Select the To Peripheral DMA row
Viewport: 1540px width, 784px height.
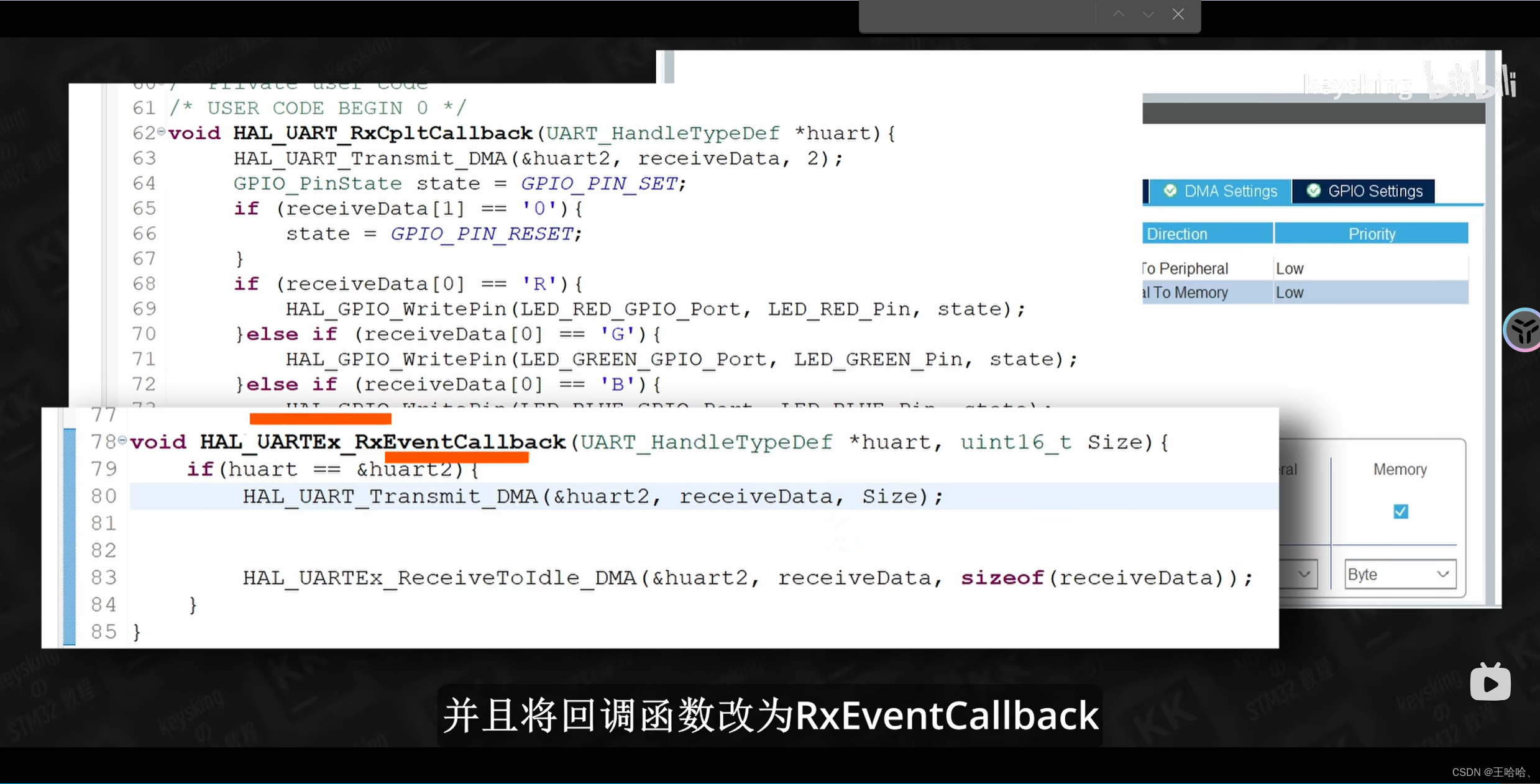tap(1305, 268)
